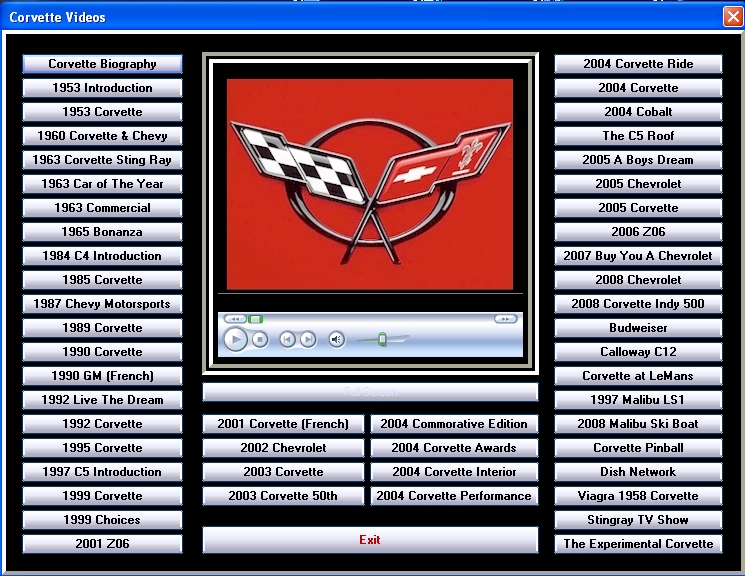Click the Full Screen button
The height and width of the screenshot is (576, 745).
pos(370,392)
